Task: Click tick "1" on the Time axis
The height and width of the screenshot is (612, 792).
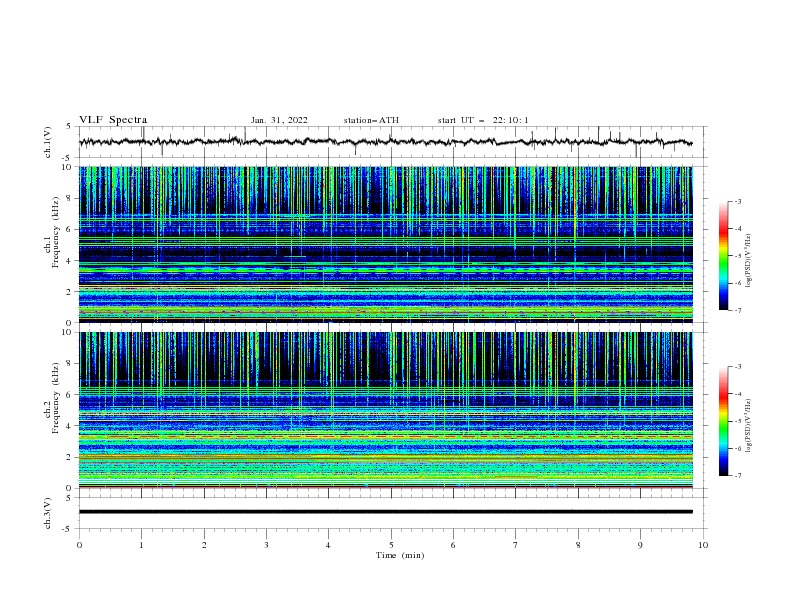Action: [141, 545]
